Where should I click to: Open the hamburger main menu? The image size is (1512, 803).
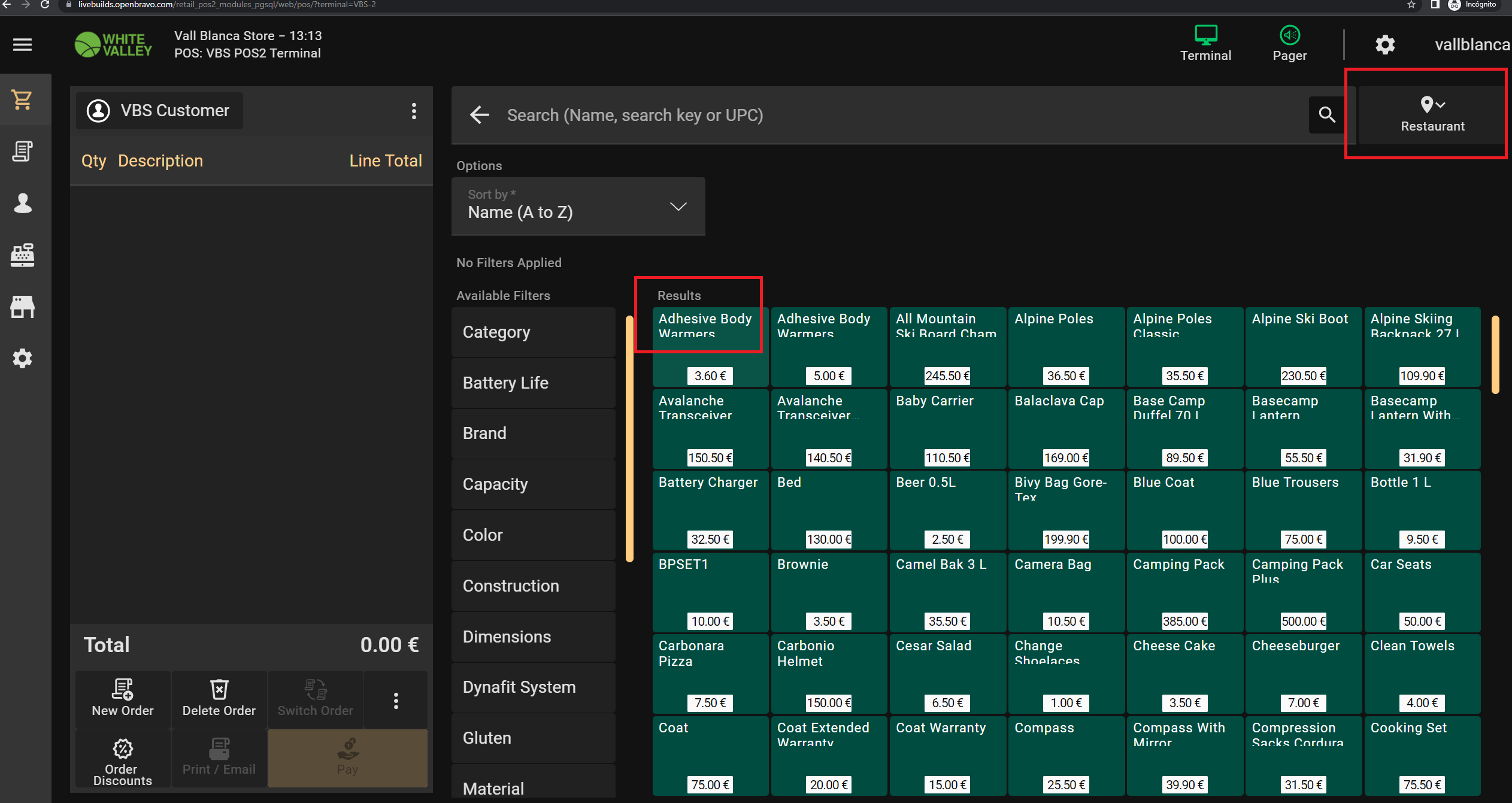point(22,44)
